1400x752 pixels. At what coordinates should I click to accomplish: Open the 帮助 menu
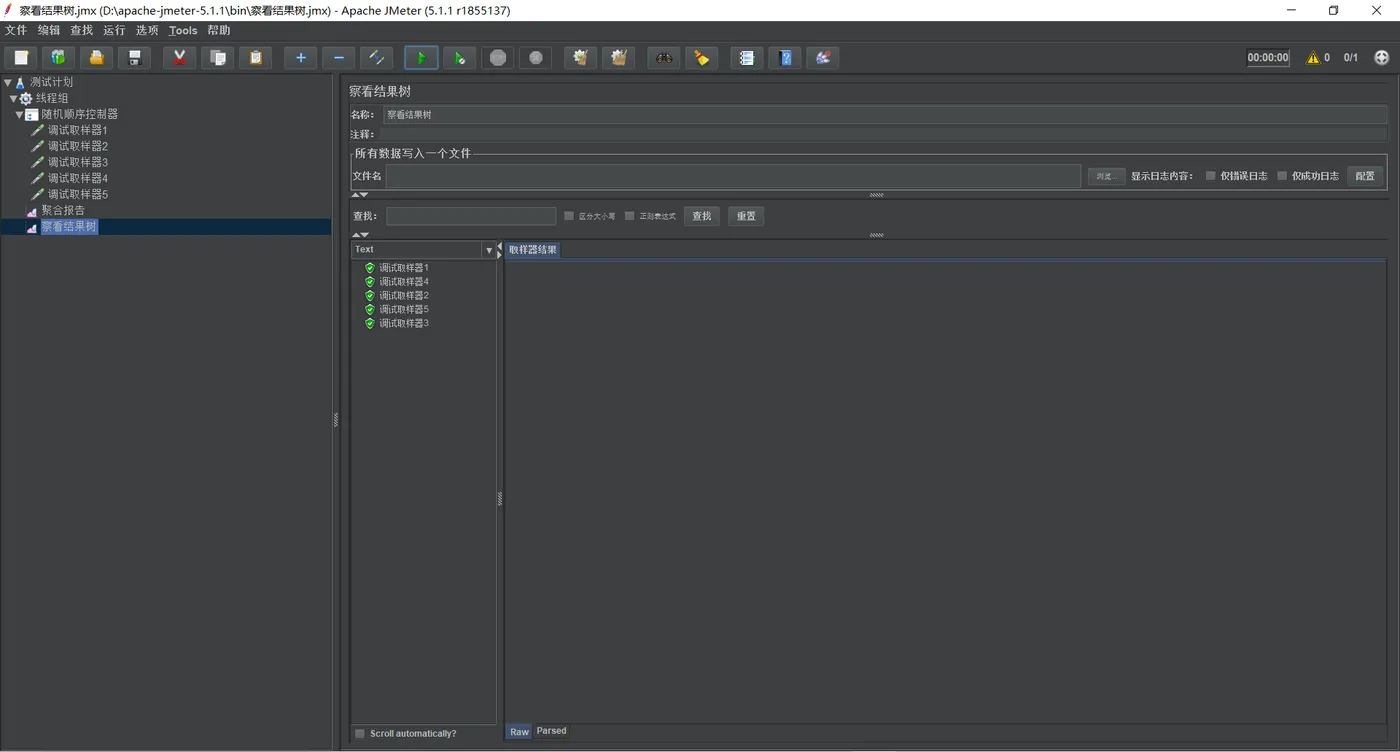click(219, 31)
